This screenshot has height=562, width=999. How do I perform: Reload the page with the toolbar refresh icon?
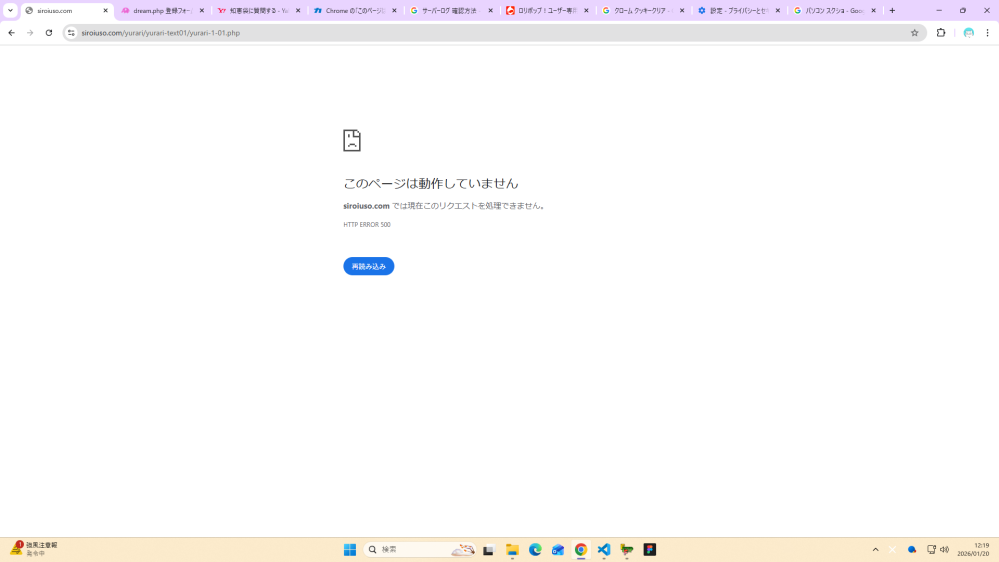49,32
